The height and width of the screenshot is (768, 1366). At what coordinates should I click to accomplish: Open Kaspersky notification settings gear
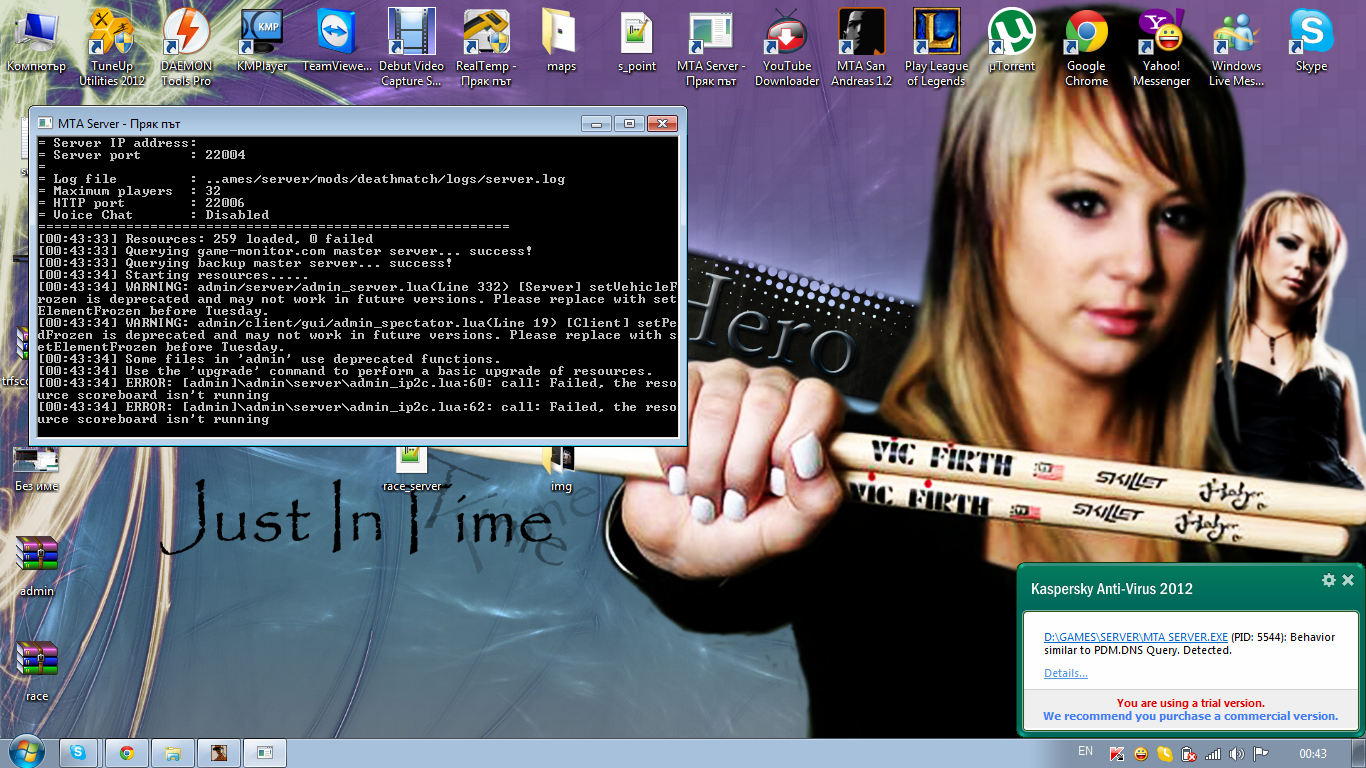point(1328,580)
